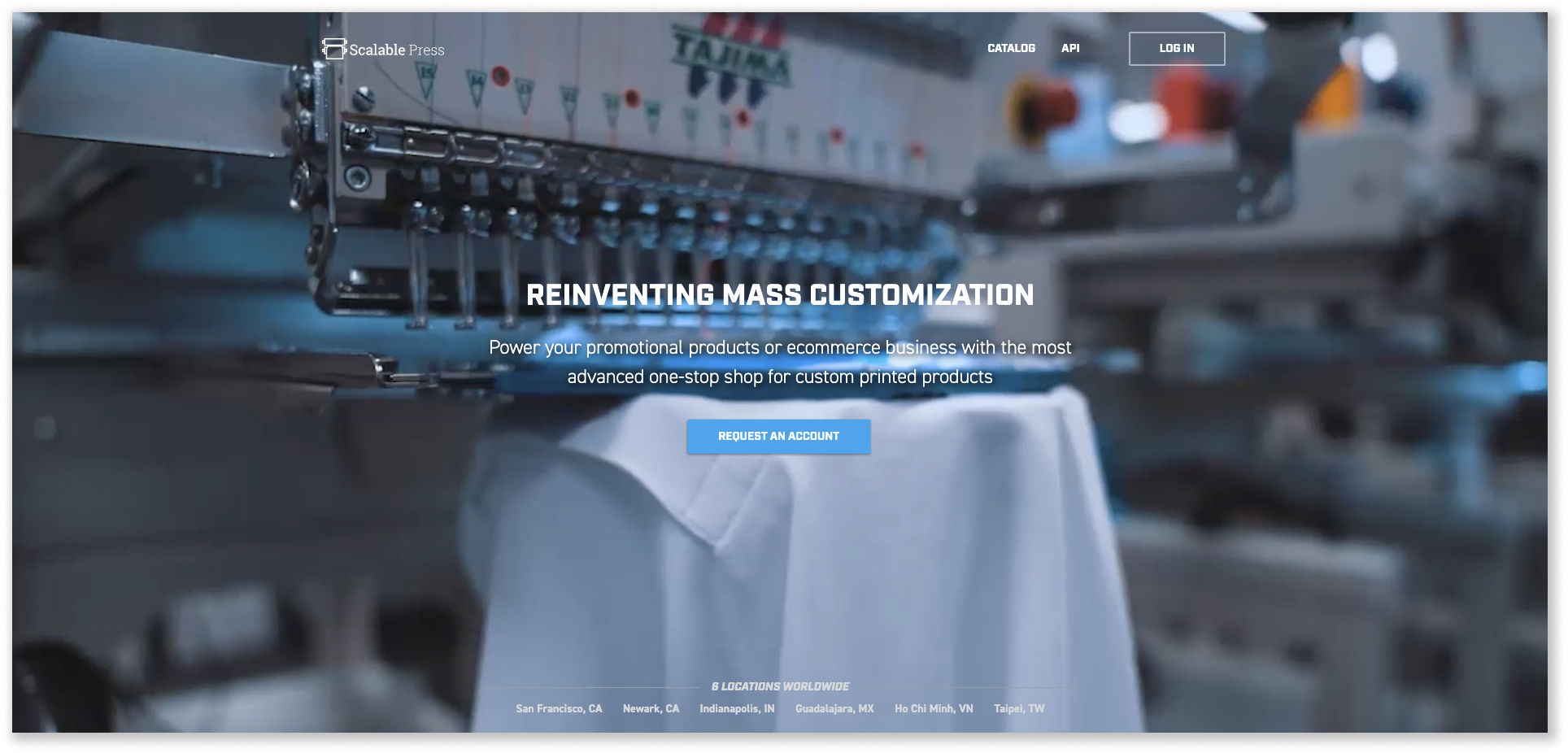Click the LOG IN button

click(1177, 49)
